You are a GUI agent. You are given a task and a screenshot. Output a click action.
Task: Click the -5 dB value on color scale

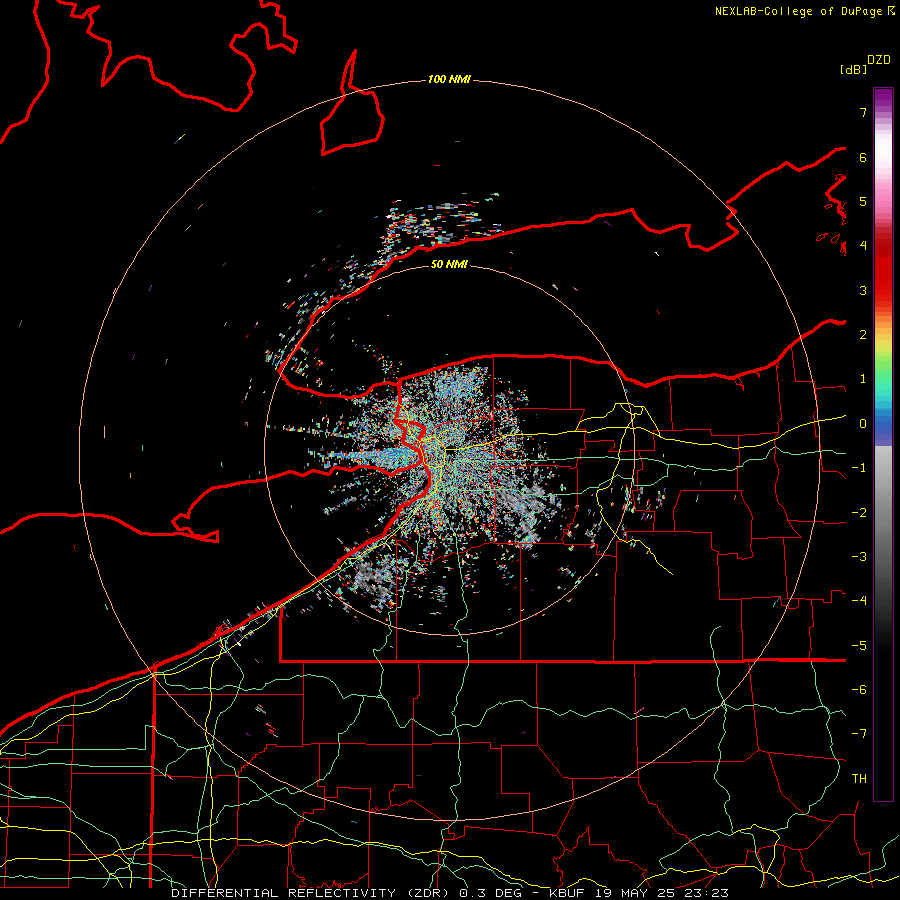859,646
